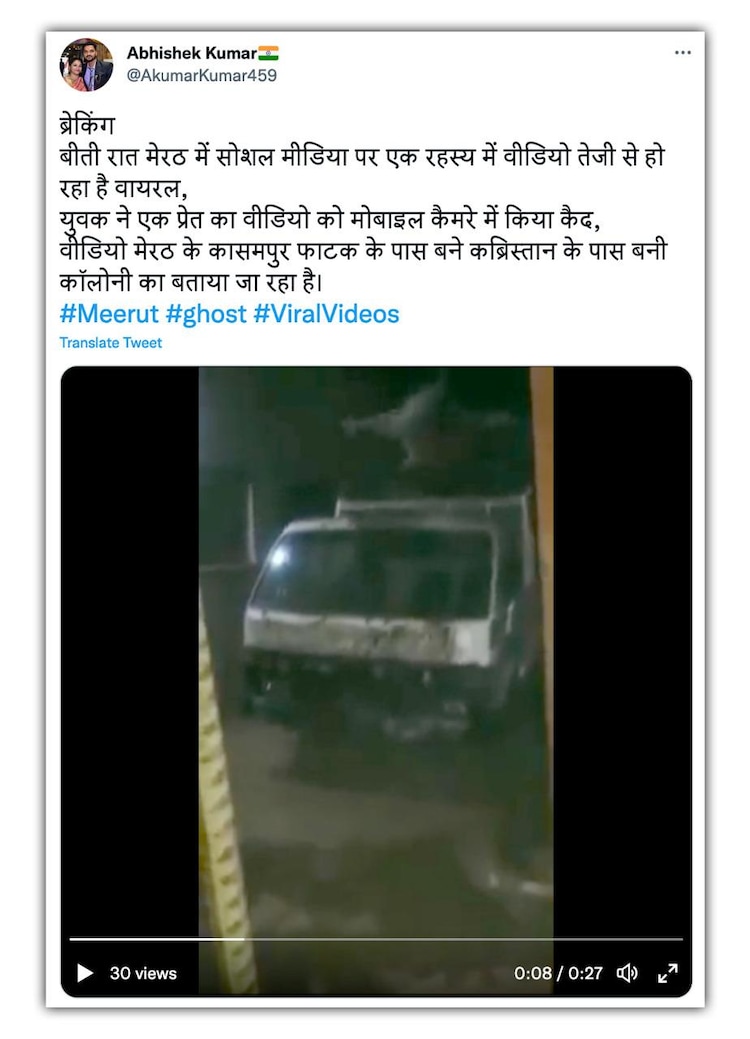Click the played portion of the progress bar
The width and height of the screenshot is (750, 1039).
(156, 939)
